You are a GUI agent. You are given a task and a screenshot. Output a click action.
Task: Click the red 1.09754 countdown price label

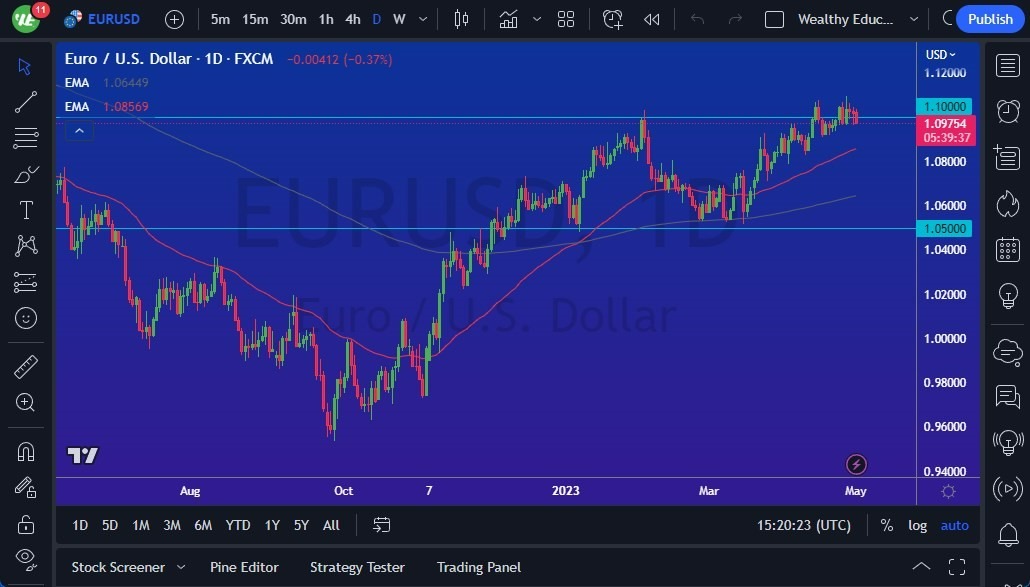tap(946, 130)
